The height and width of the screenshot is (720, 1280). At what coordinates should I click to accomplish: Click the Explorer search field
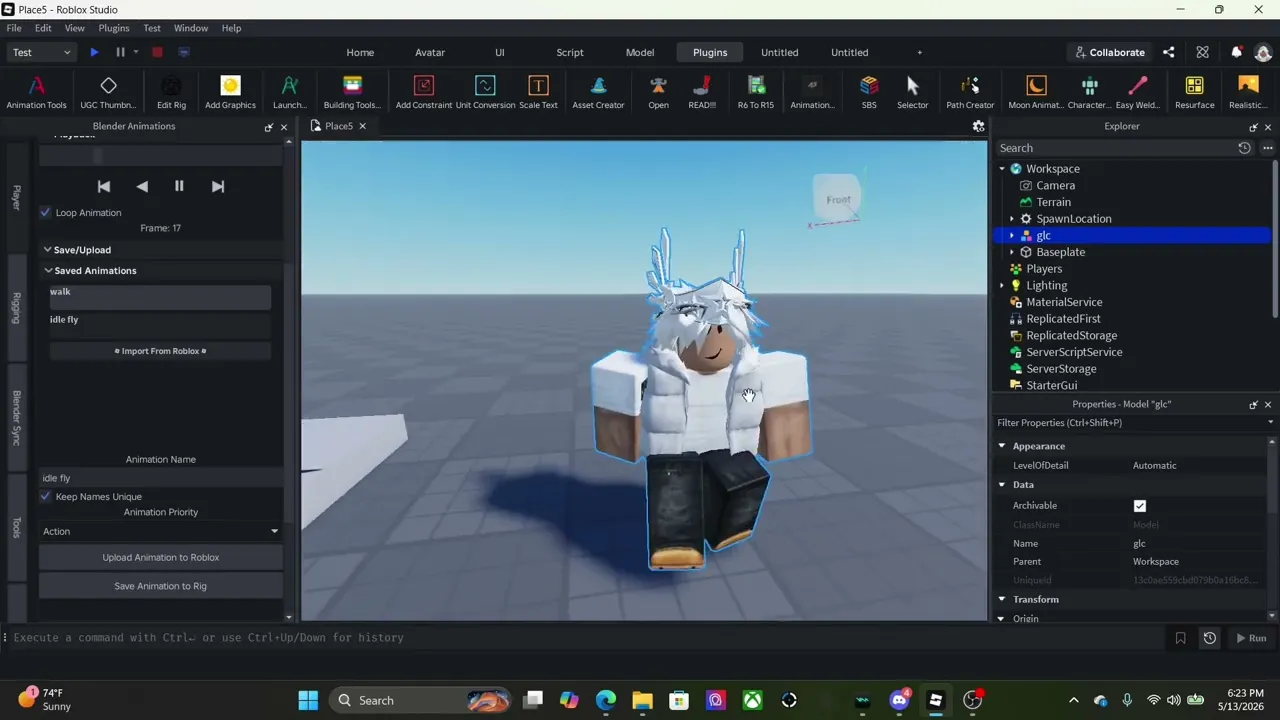tap(1114, 148)
